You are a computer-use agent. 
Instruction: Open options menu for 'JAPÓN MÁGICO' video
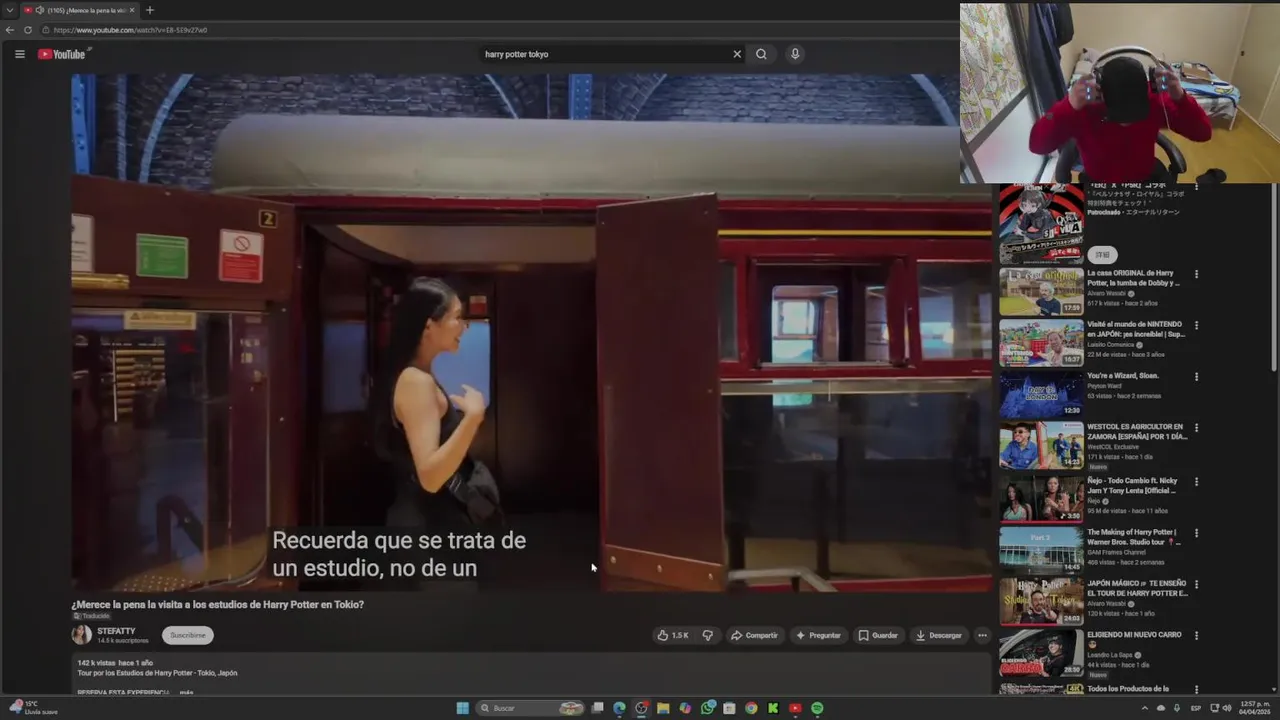pos(1196,584)
